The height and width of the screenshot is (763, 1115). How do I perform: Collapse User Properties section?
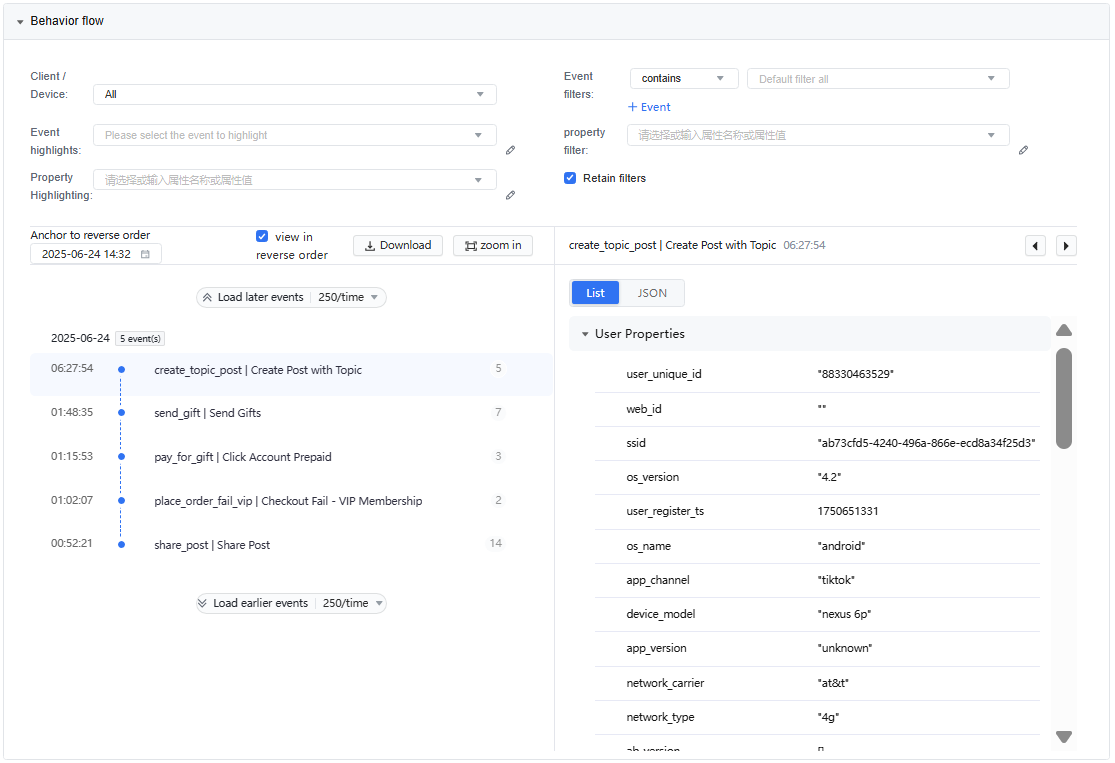click(x=585, y=334)
